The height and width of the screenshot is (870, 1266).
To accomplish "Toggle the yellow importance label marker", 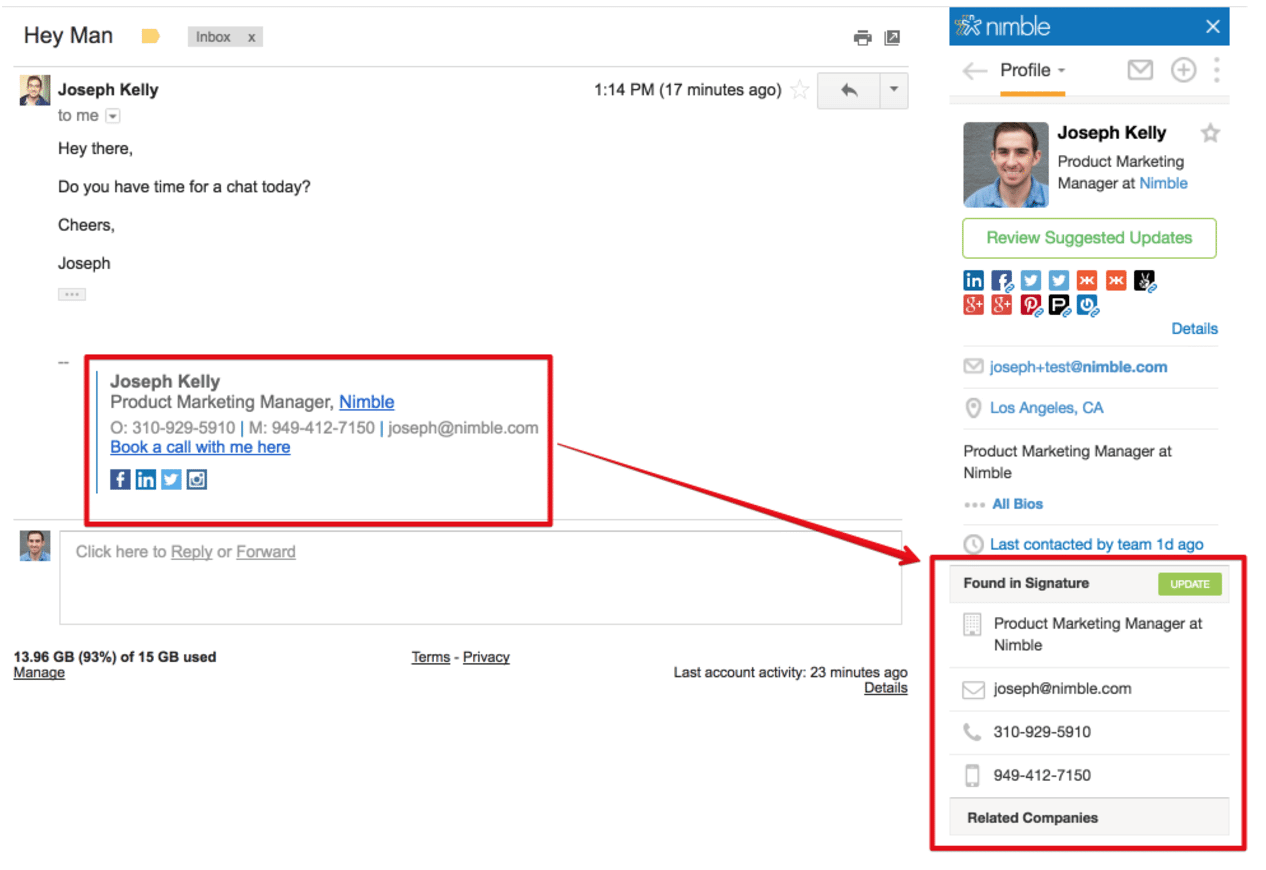I will pos(151,37).
